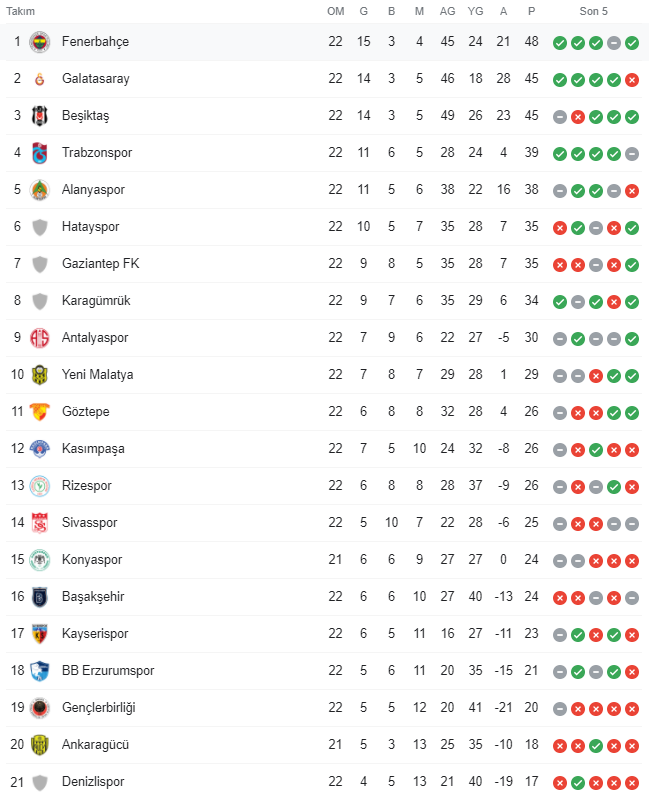Click the Antalyaspor club logo
Screen dimensions: 649x801
point(39,338)
